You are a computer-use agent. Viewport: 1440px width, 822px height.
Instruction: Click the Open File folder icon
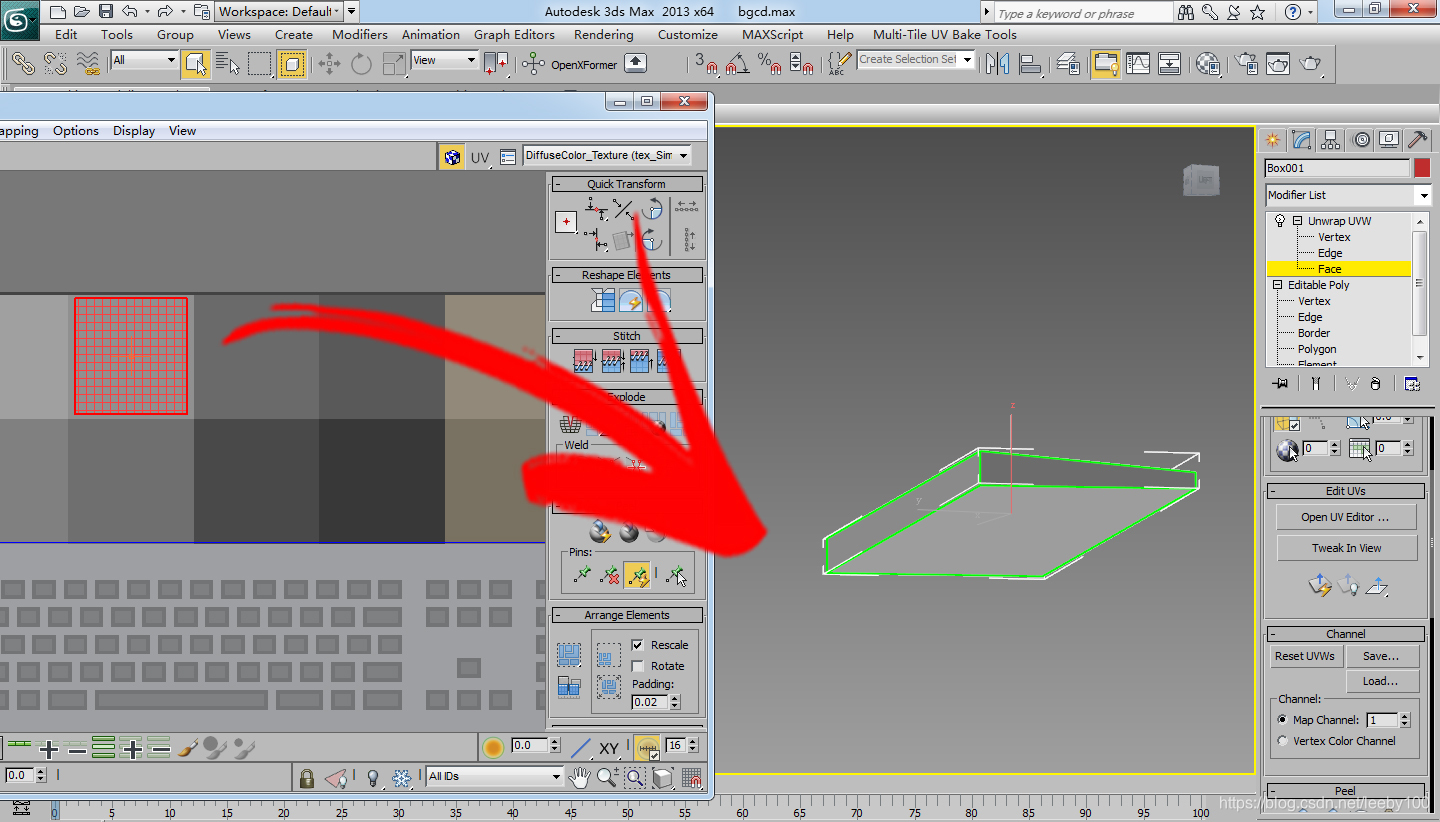(x=81, y=12)
